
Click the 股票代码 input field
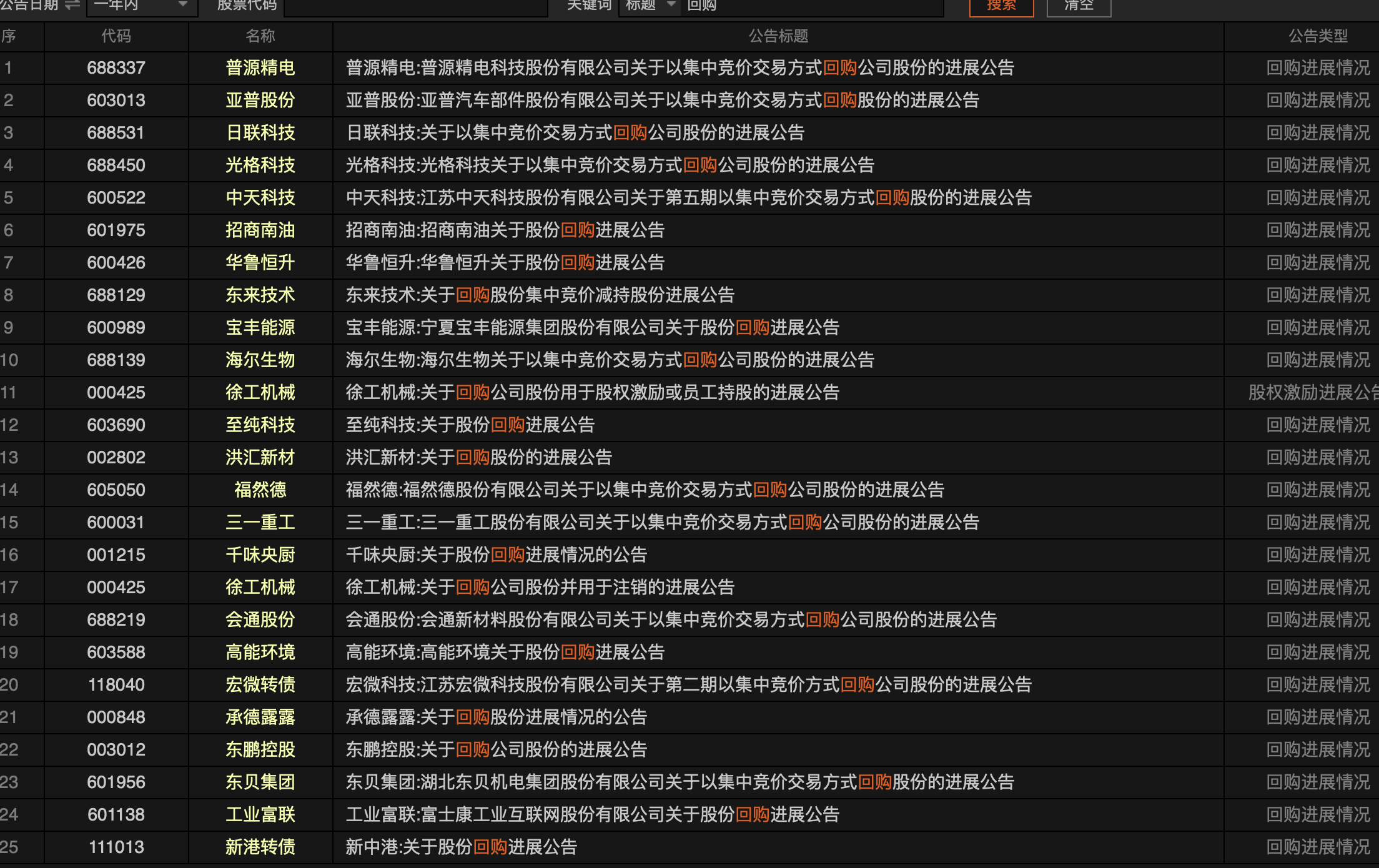click(x=415, y=6)
